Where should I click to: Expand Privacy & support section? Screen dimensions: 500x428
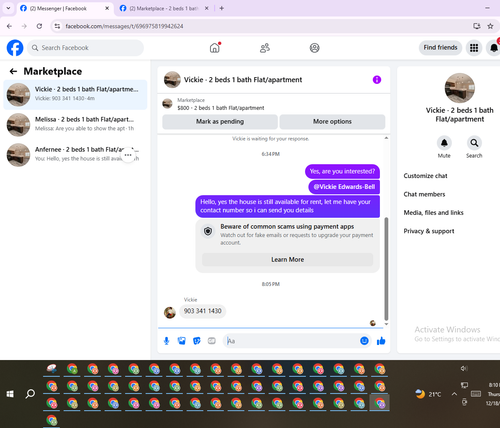click(429, 231)
